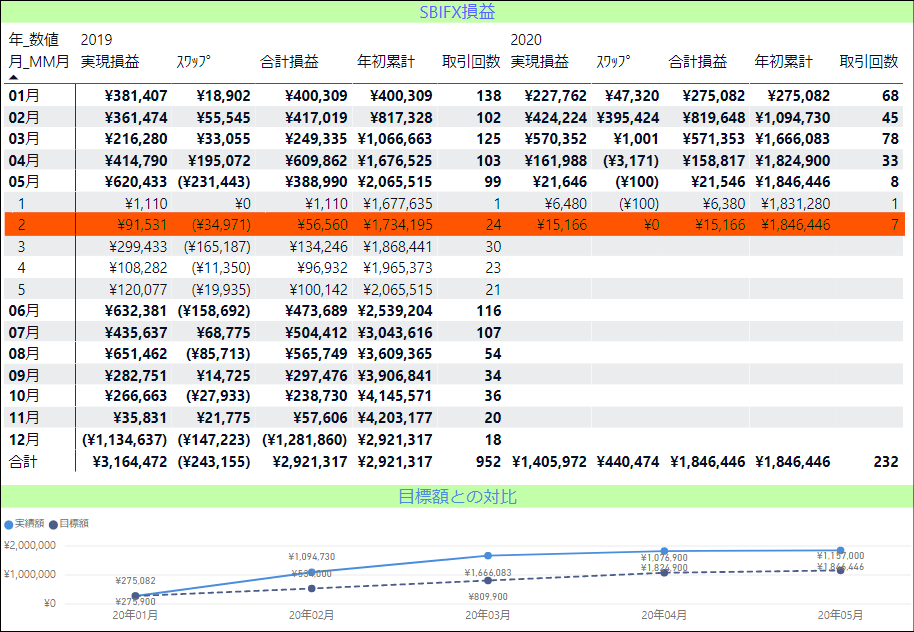The height and width of the screenshot is (632, 914).
Task: Click the ¥96,932 cell in week 4
Action: [322, 268]
